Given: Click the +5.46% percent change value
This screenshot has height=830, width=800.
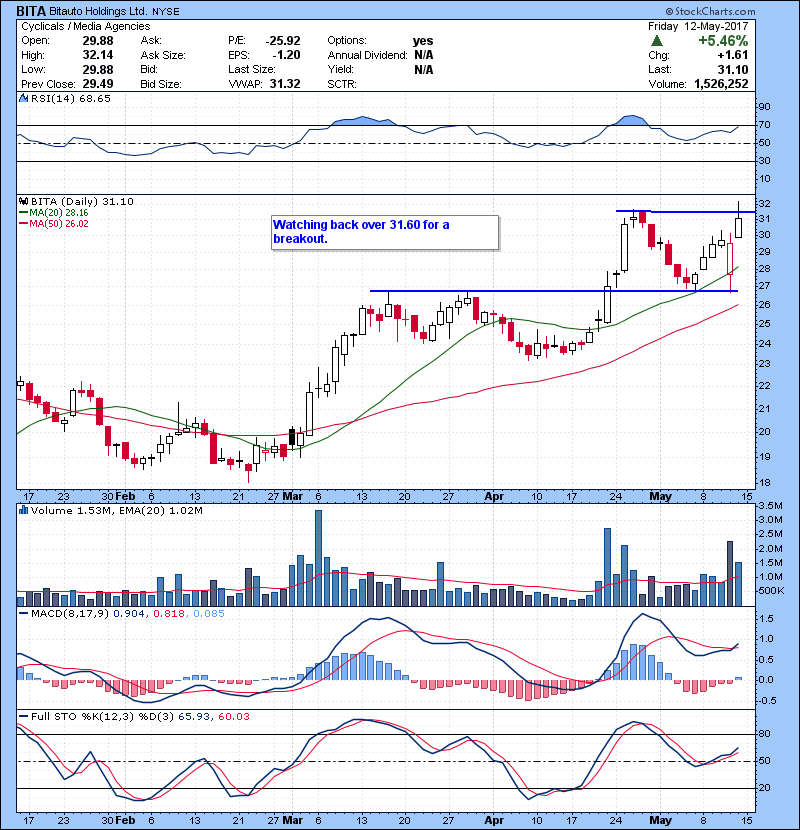Looking at the screenshot, I should tap(723, 41).
